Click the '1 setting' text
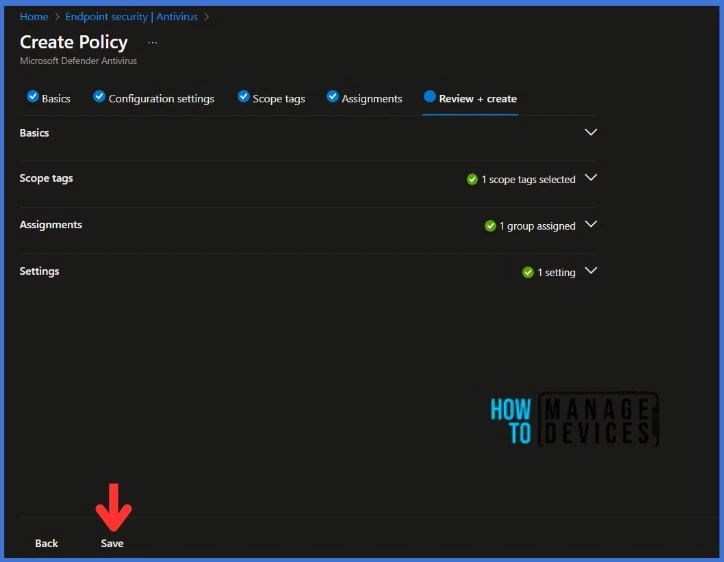 pos(556,272)
